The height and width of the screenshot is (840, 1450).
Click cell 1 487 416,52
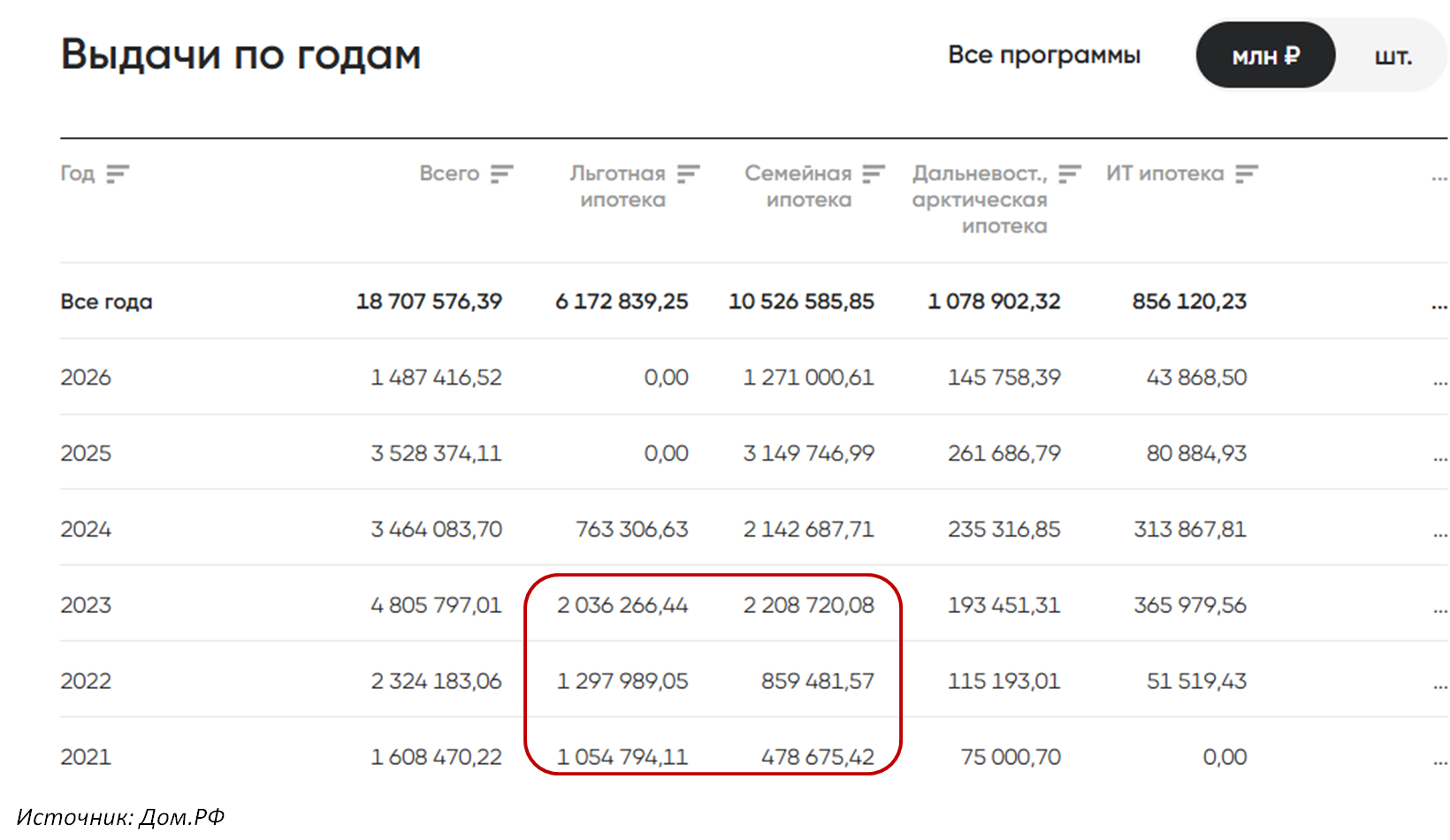pyautogui.click(x=436, y=378)
